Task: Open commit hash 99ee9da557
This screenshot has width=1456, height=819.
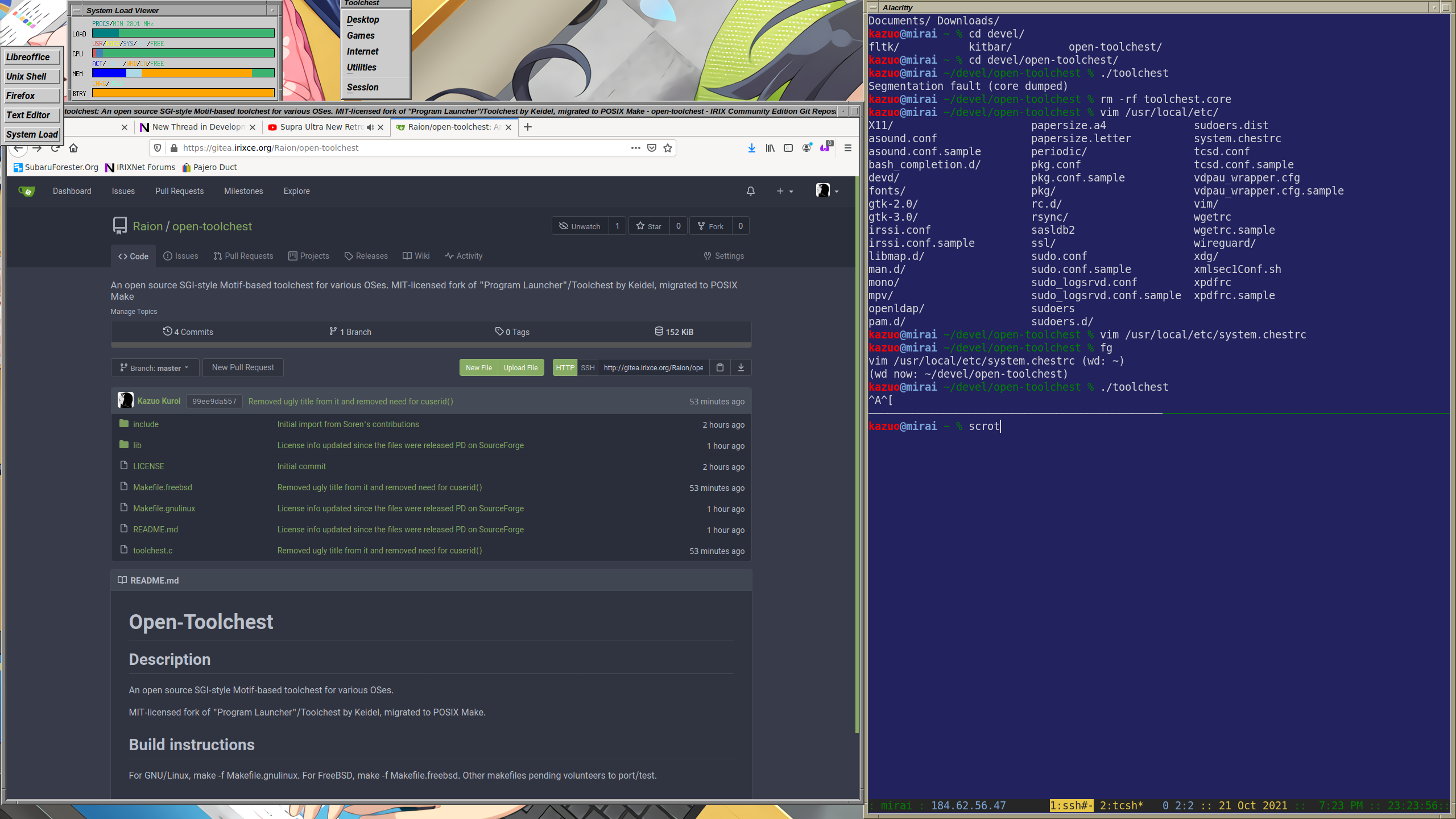Action: [214, 402]
